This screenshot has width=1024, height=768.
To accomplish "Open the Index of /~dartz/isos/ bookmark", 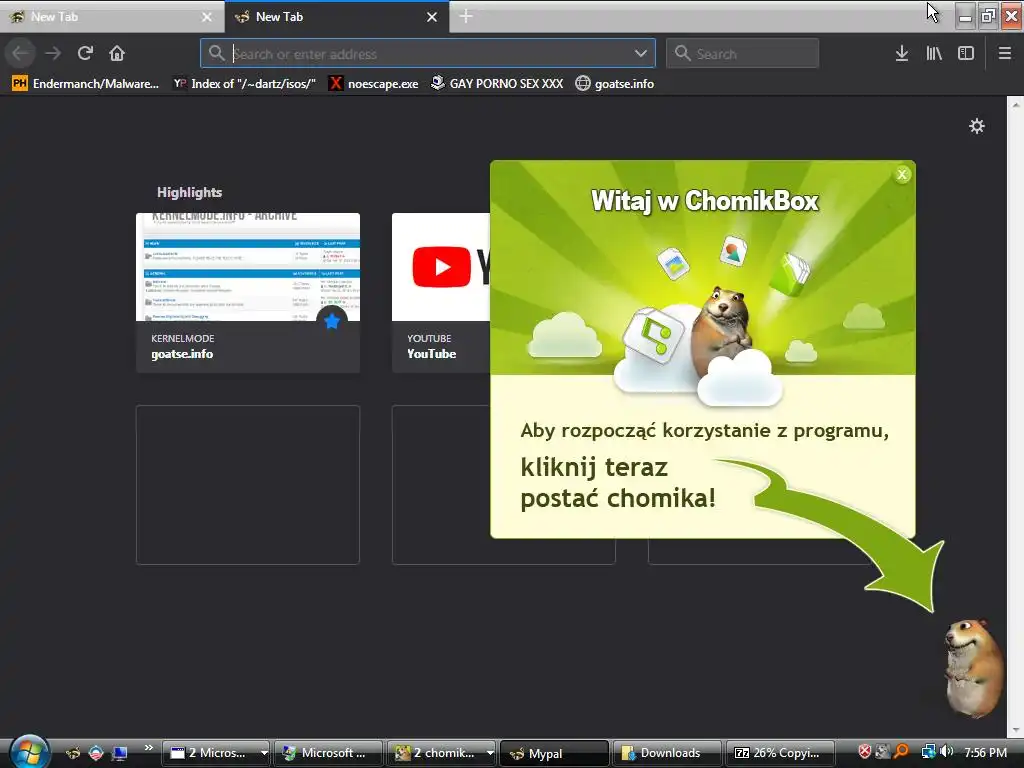I will (x=244, y=84).
